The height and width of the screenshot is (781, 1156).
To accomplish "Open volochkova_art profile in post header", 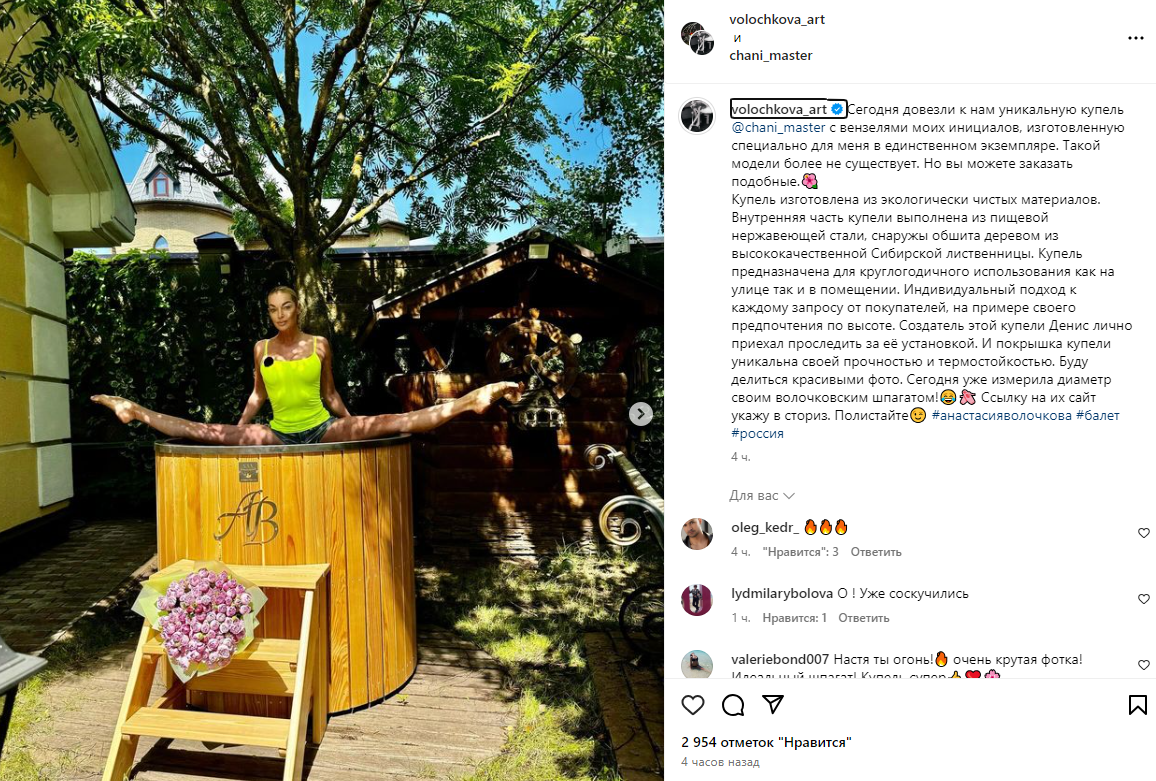I will 777,19.
